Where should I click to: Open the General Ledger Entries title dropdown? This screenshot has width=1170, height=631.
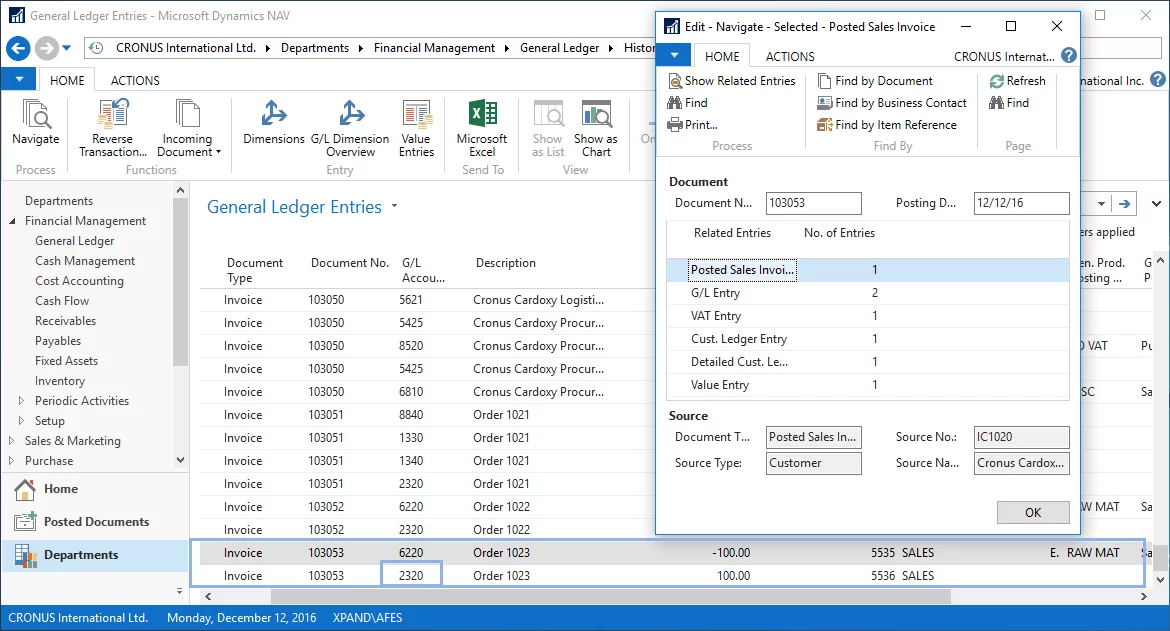(395, 207)
